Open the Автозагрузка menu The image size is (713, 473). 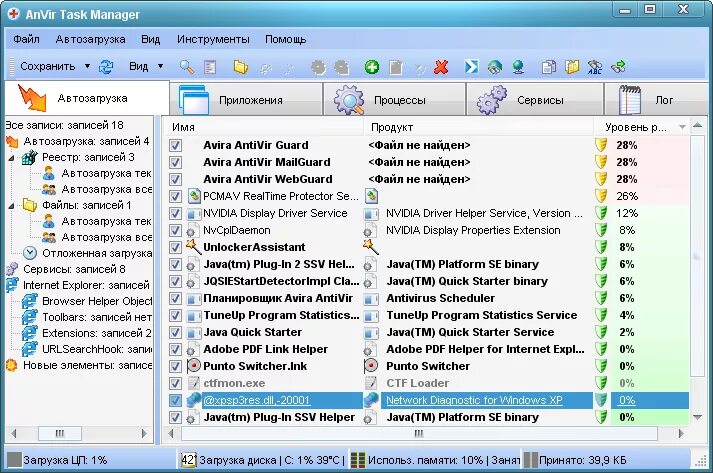pos(90,39)
